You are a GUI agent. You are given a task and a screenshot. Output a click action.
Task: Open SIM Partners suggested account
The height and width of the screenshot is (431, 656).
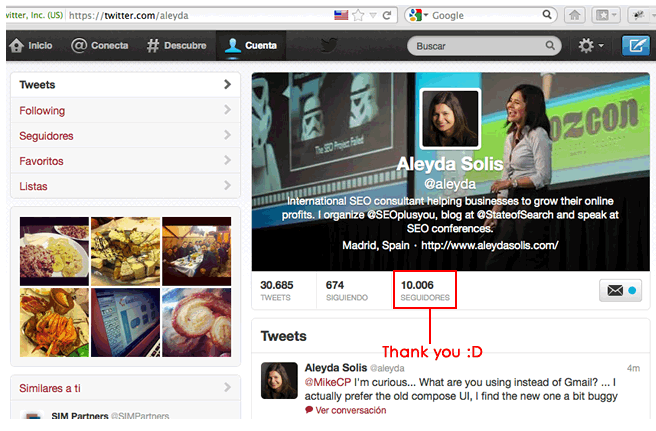(79, 416)
